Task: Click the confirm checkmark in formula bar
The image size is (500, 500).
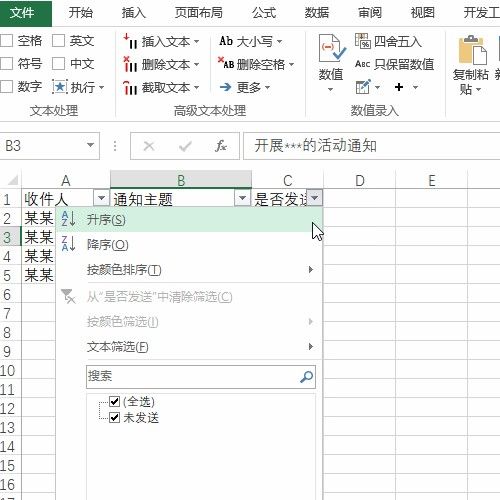Action: (x=185, y=146)
